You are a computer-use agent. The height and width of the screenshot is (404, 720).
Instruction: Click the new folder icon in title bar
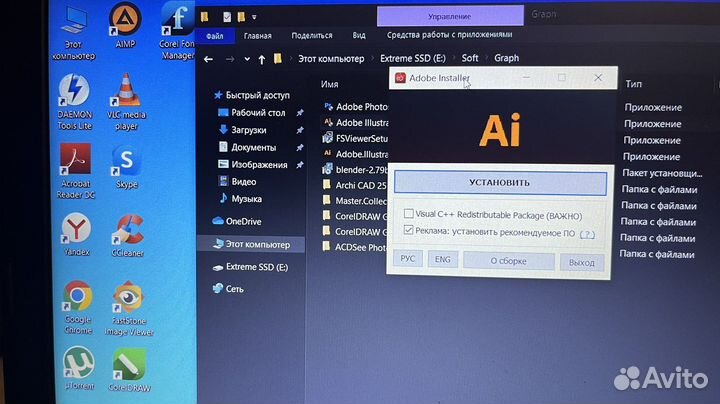coord(241,17)
